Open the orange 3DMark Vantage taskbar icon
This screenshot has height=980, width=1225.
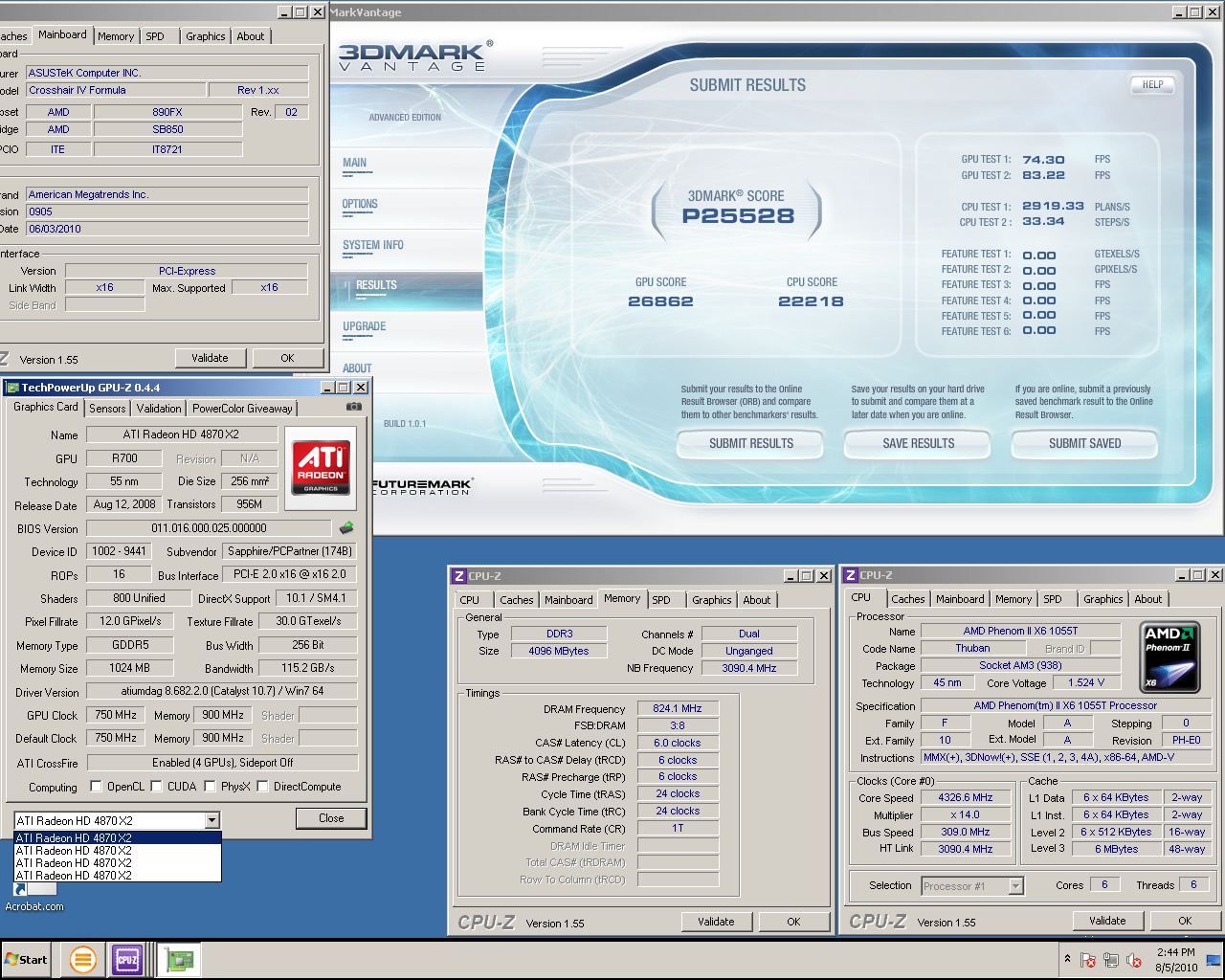tap(83, 959)
